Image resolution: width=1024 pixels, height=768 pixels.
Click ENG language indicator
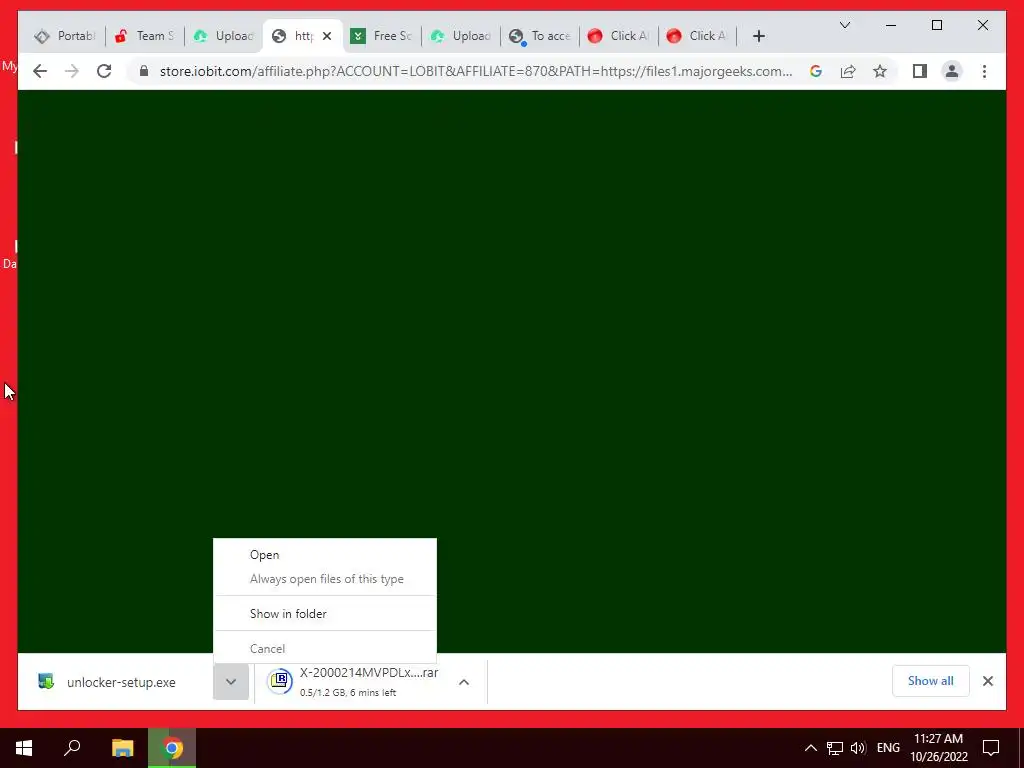coord(888,748)
